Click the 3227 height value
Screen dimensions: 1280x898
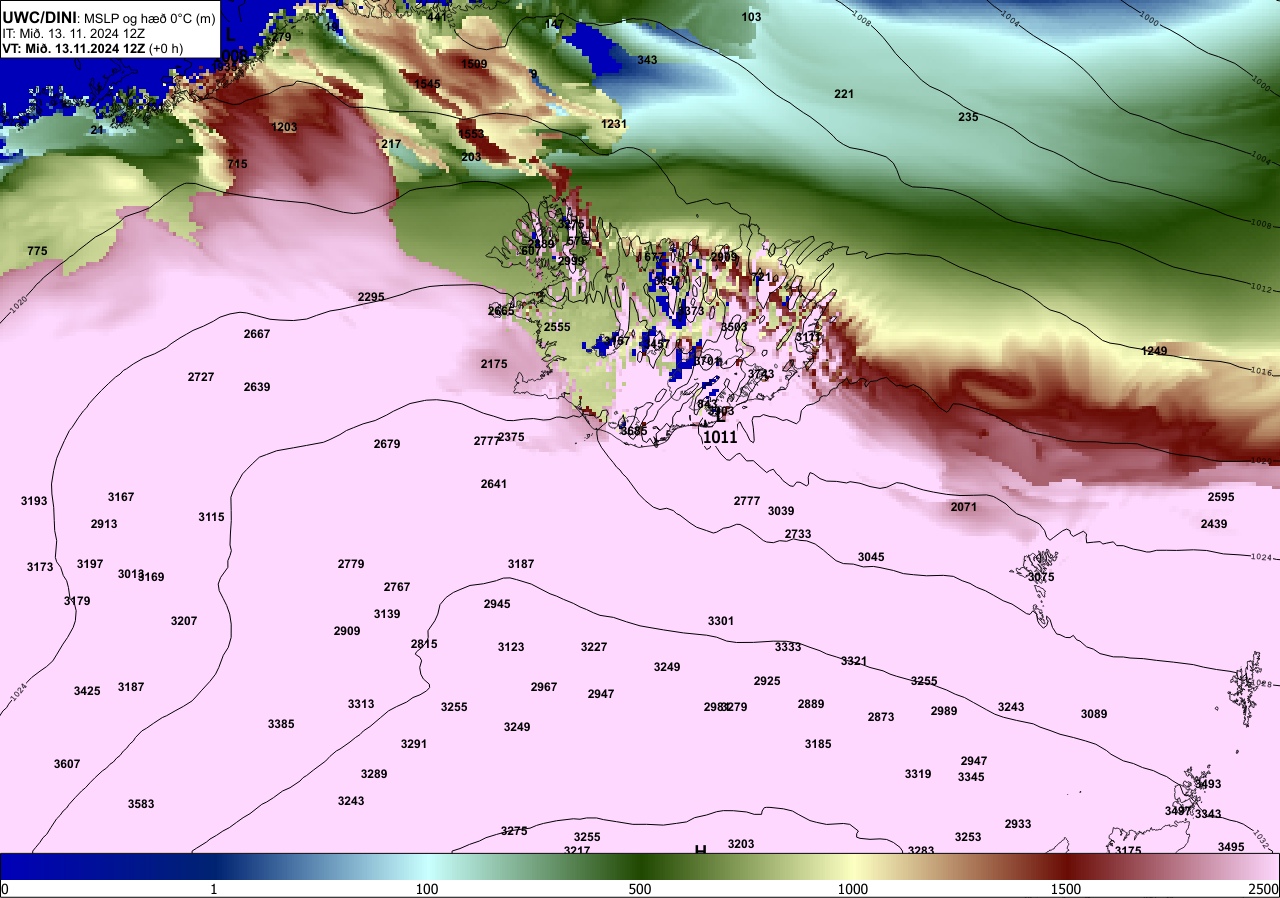(594, 647)
